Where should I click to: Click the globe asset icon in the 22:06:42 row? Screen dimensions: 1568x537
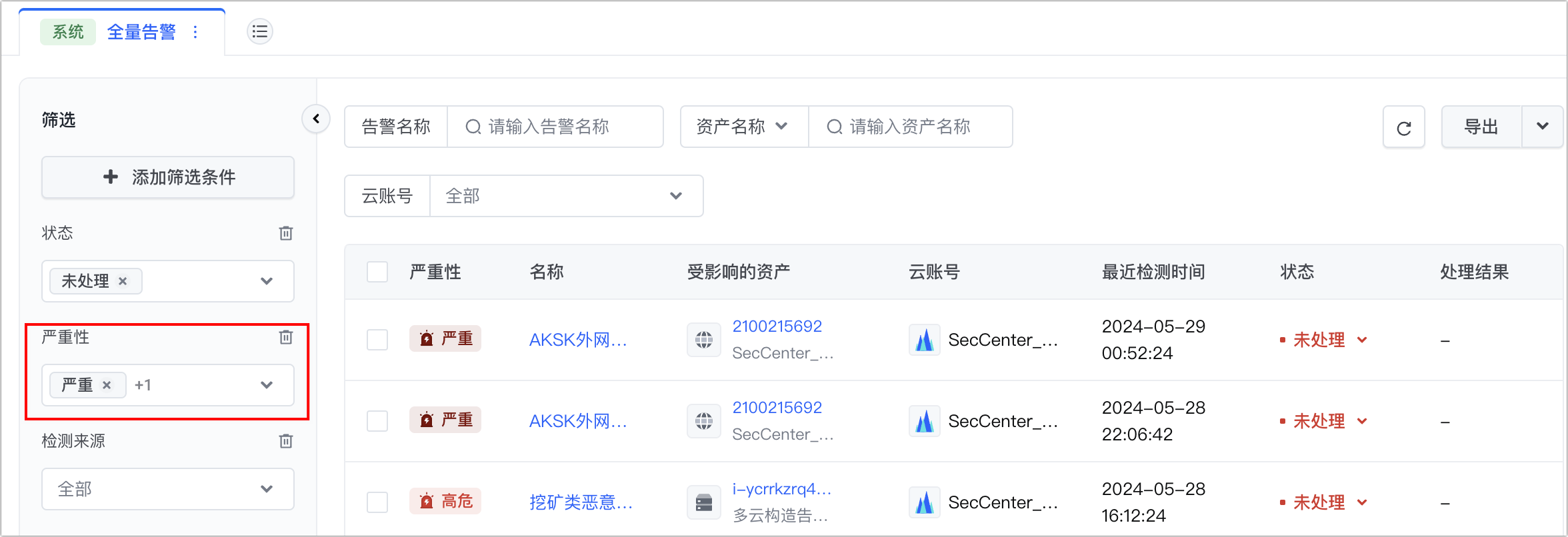point(704,421)
